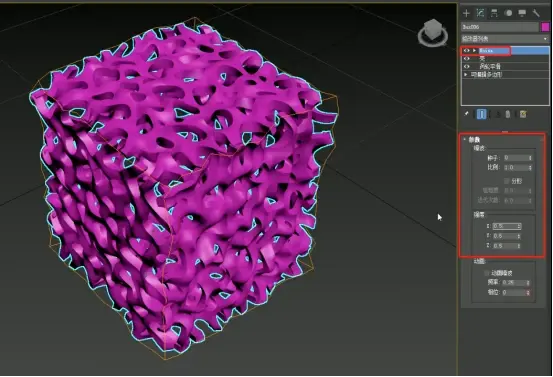Open Configure Modifier Sets icon

523,114
